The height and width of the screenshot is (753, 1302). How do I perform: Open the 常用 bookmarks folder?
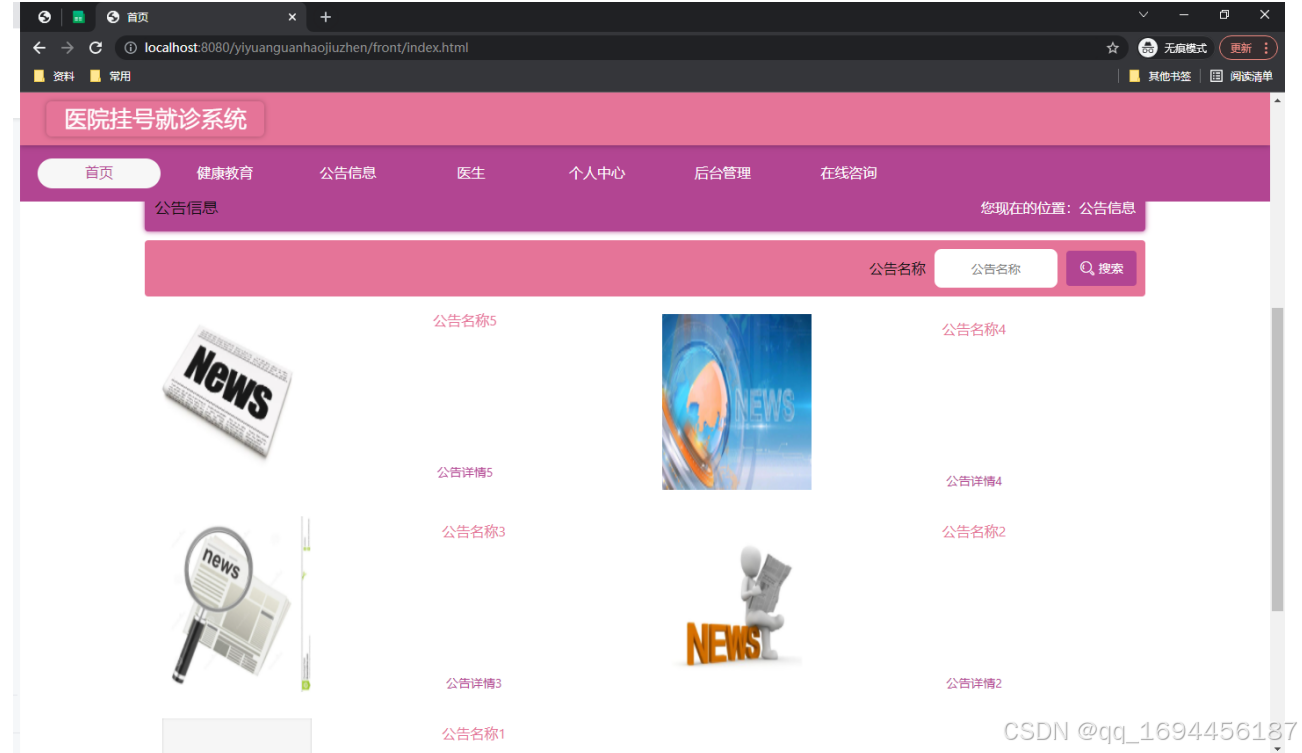click(x=110, y=76)
